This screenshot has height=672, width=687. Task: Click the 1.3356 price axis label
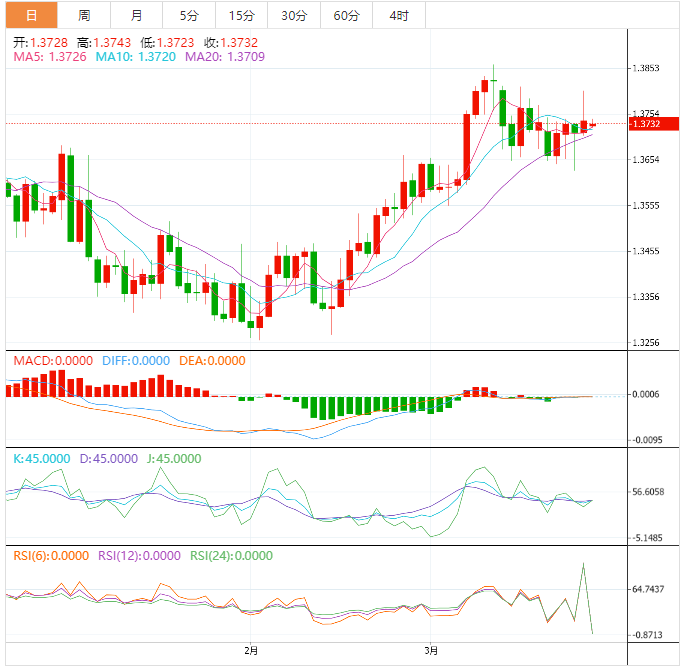click(x=646, y=297)
